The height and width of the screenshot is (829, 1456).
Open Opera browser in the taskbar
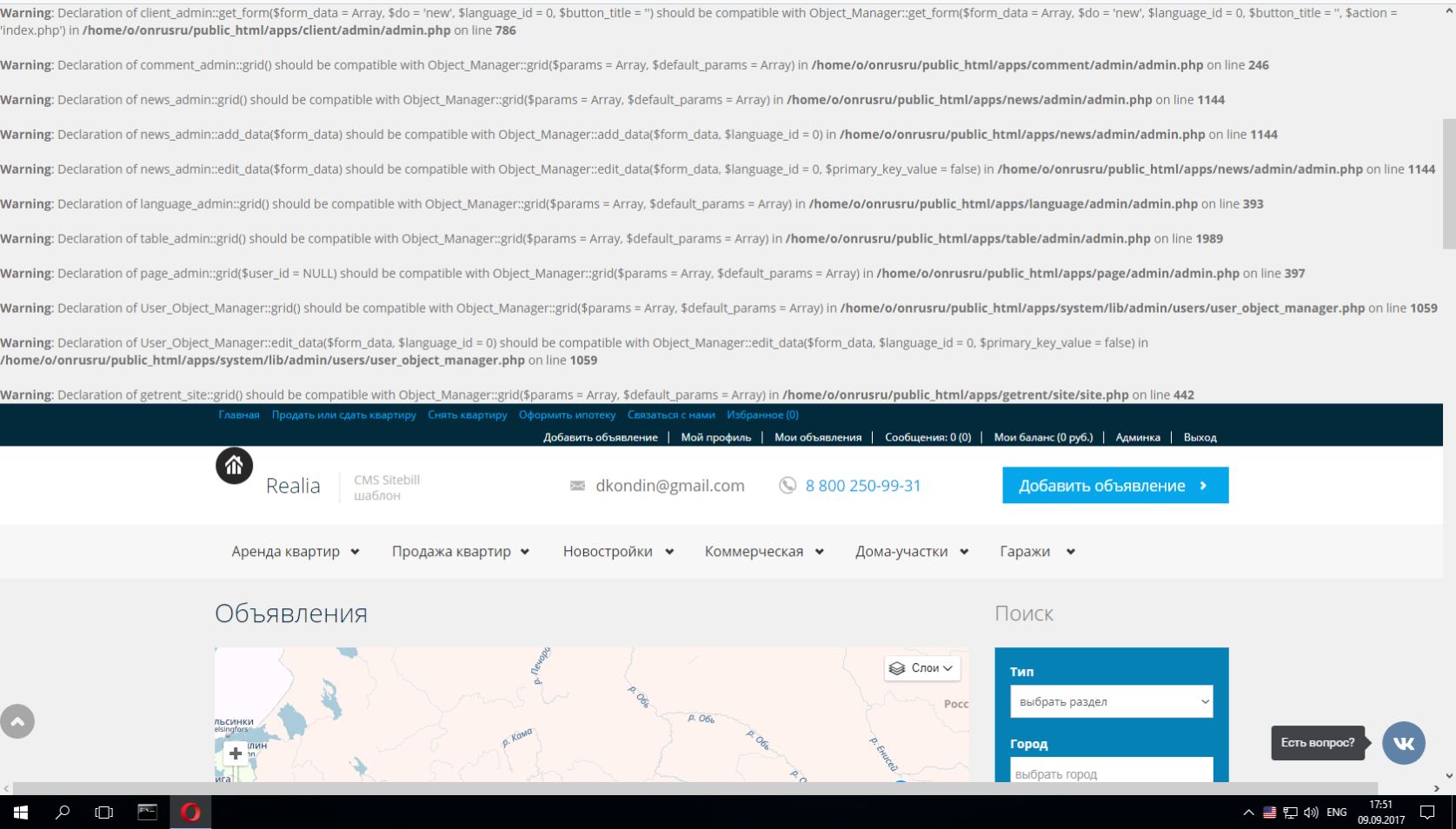click(x=190, y=812)
